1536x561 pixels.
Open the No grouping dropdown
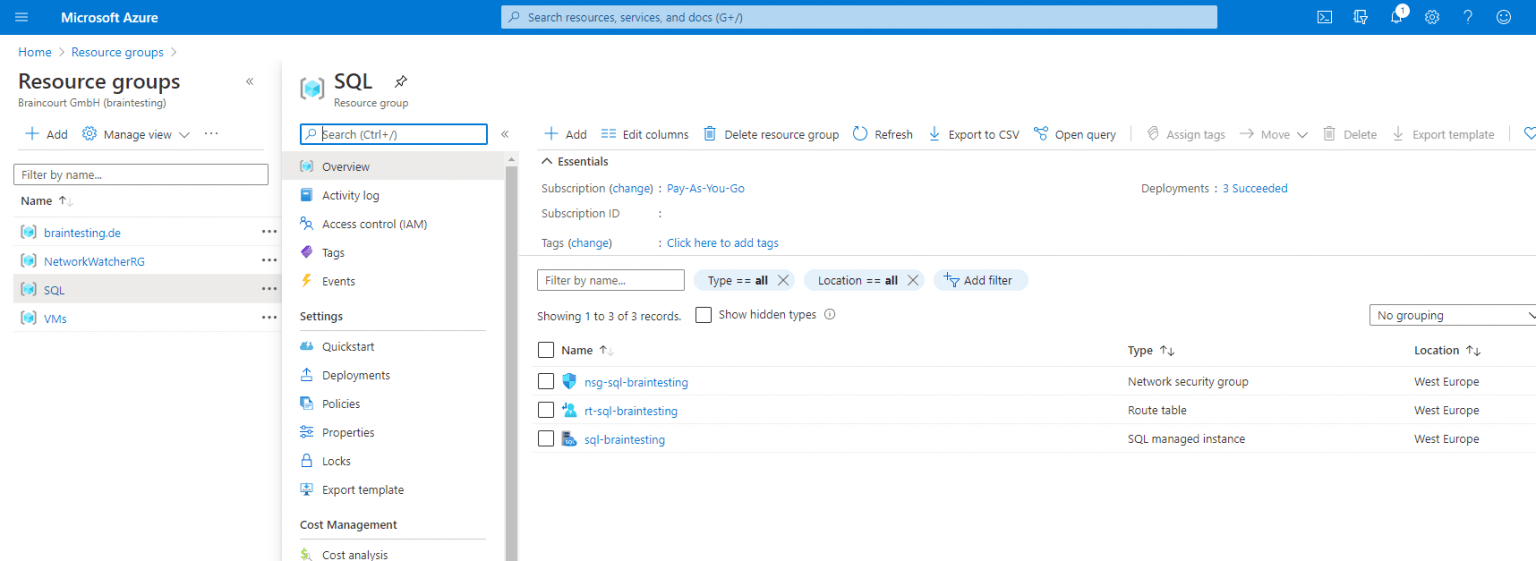tap(1454, 315)
